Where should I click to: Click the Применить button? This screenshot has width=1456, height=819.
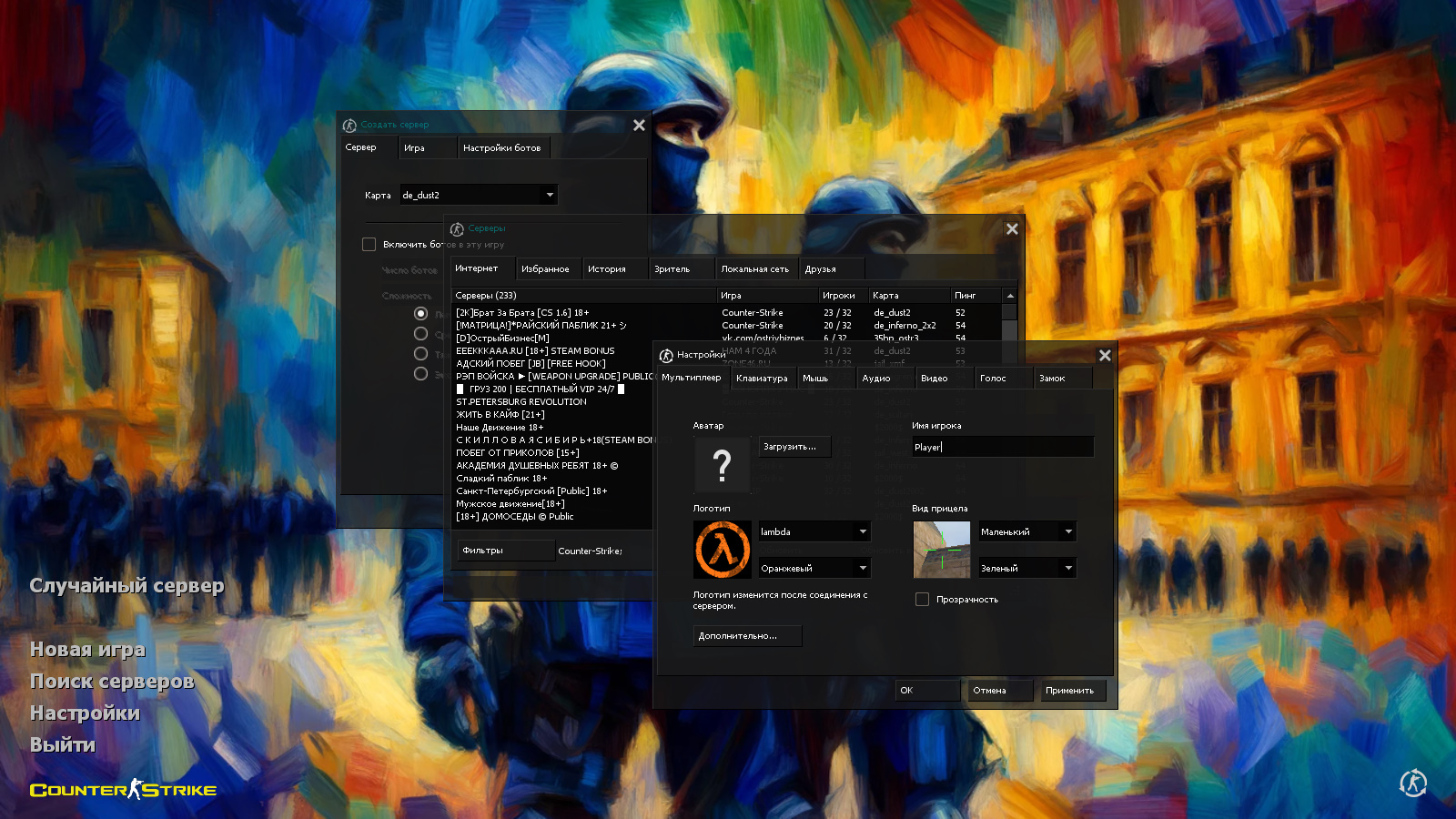1069,691
